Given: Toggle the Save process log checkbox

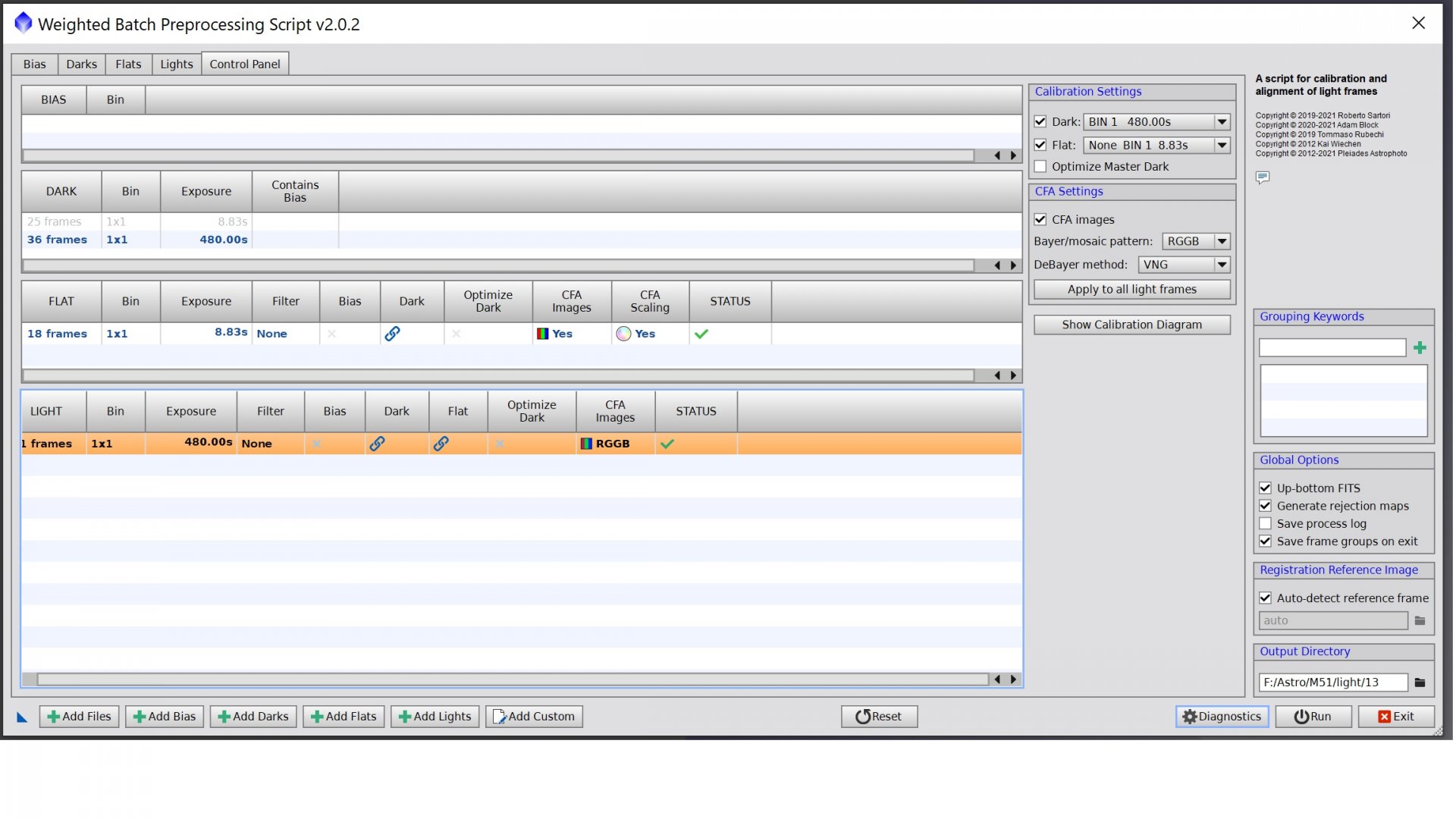Looking at the screenshot, I should point(1265,524).
